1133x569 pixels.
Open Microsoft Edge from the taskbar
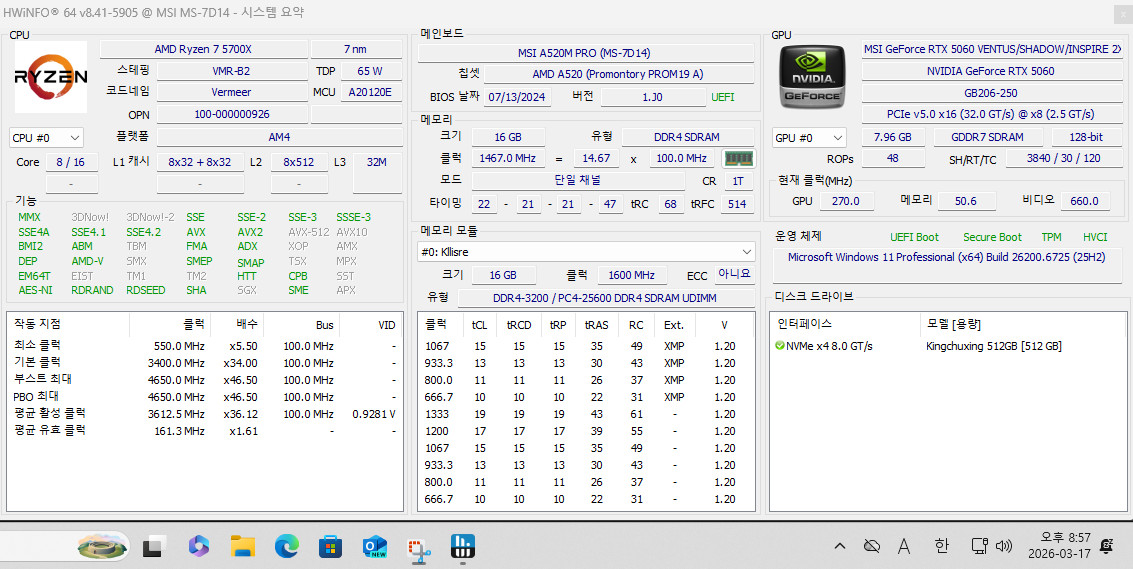(x=287, y=547)
